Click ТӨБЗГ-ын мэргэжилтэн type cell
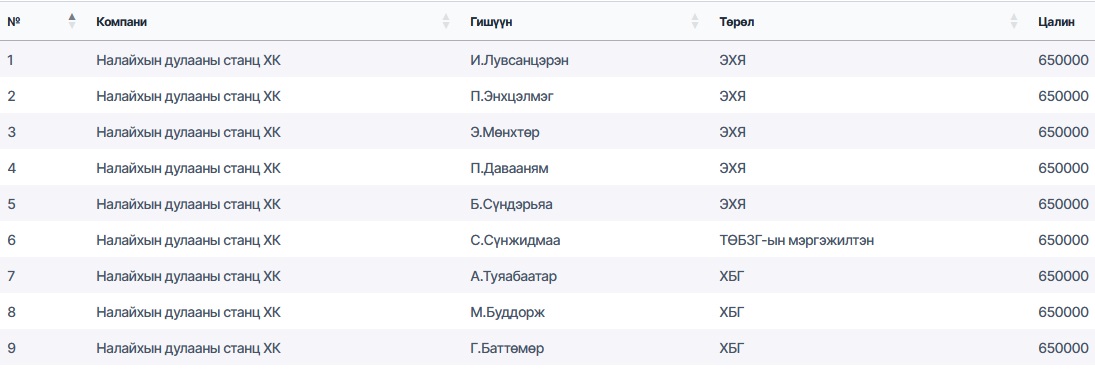 coord(797,241)
